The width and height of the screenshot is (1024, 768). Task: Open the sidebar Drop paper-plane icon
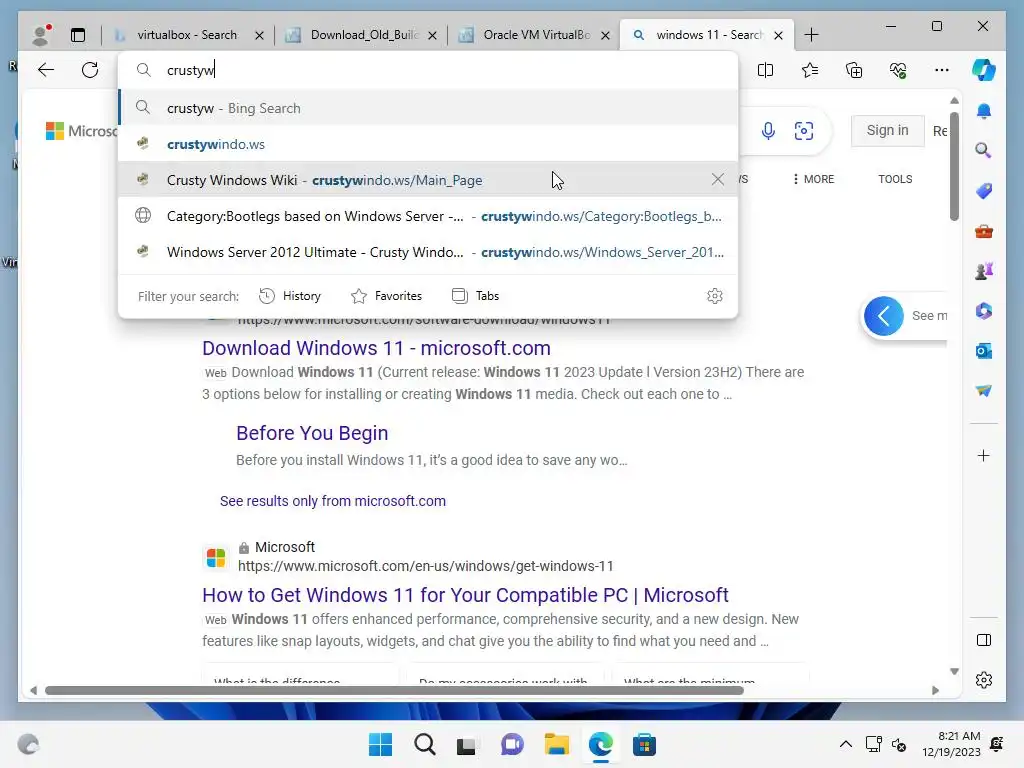coord(984,391)
